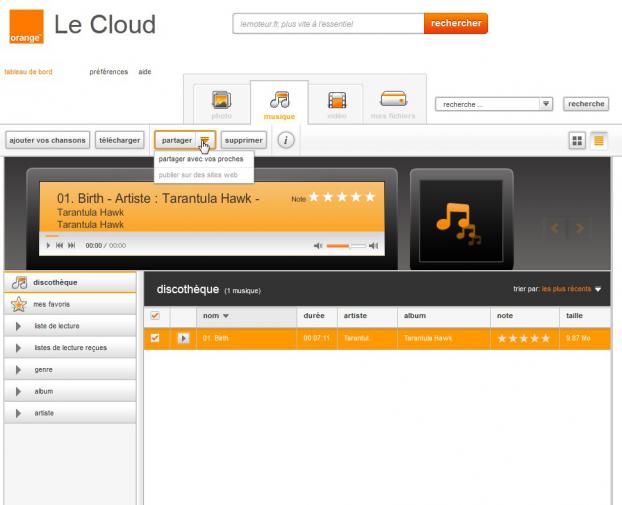Open mes favoris star item
Image resolution: width=622 pixels, height=505 pixels.
51,304
